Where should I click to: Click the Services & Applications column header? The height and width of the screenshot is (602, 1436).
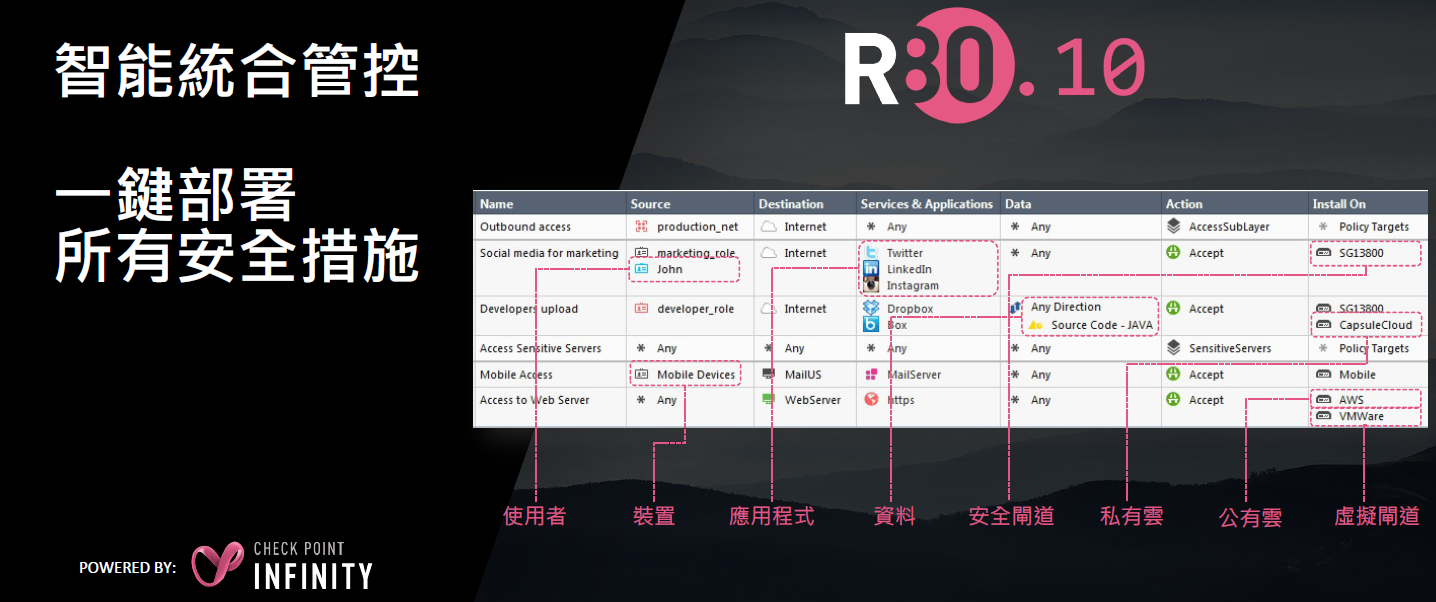pos(927,204)
